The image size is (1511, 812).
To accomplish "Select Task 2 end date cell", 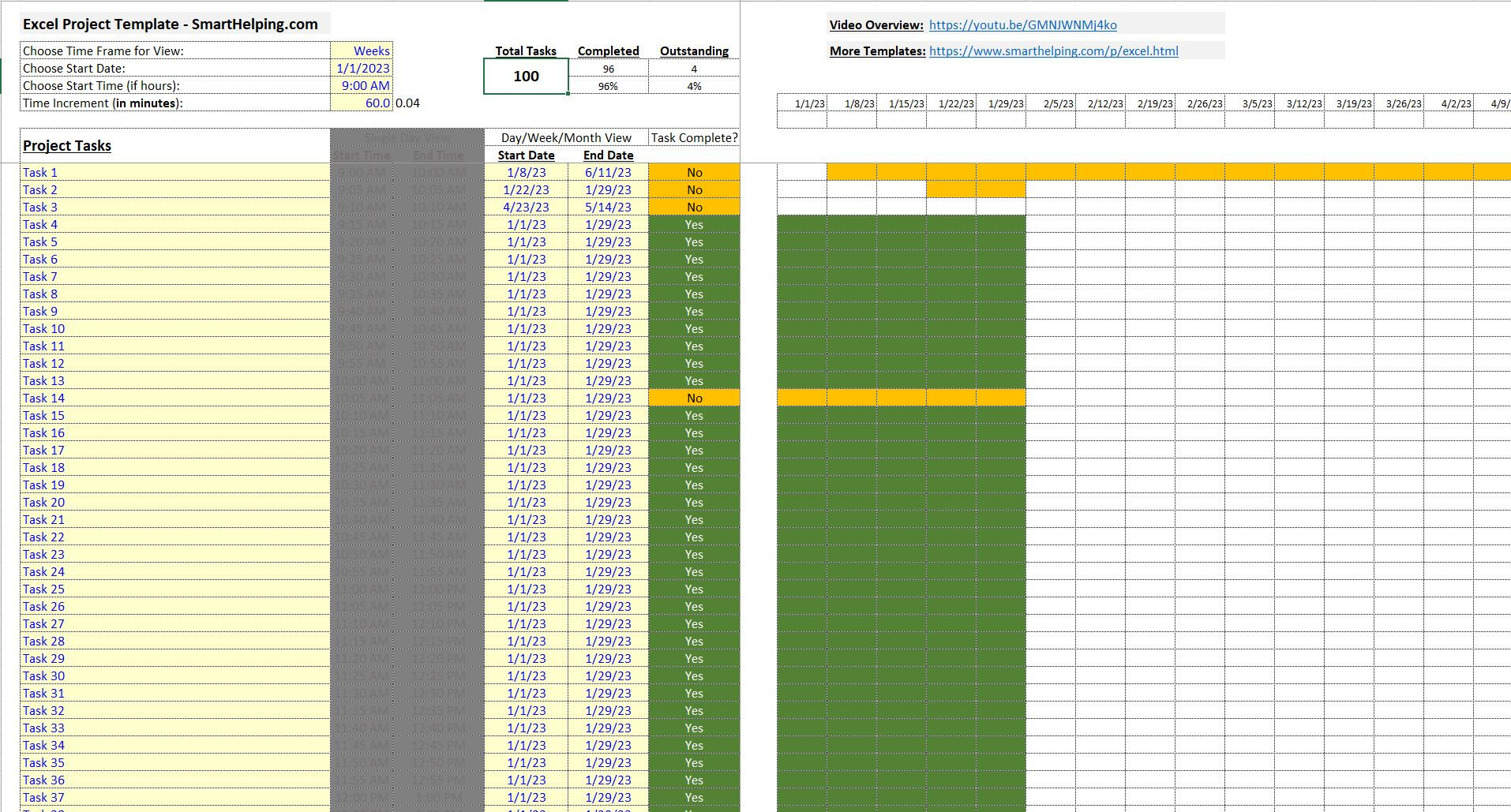I will coord(607,189).
